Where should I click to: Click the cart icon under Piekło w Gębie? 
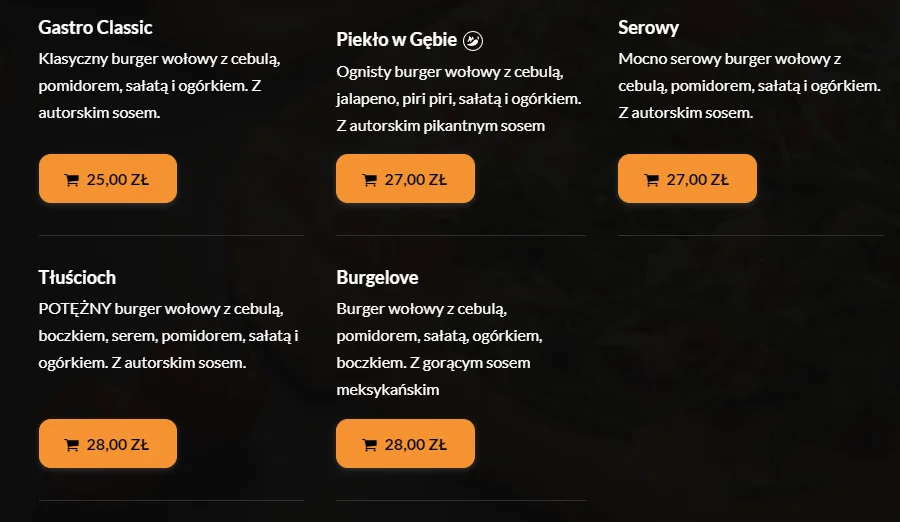pyautogui.click(x=369, y=181)
